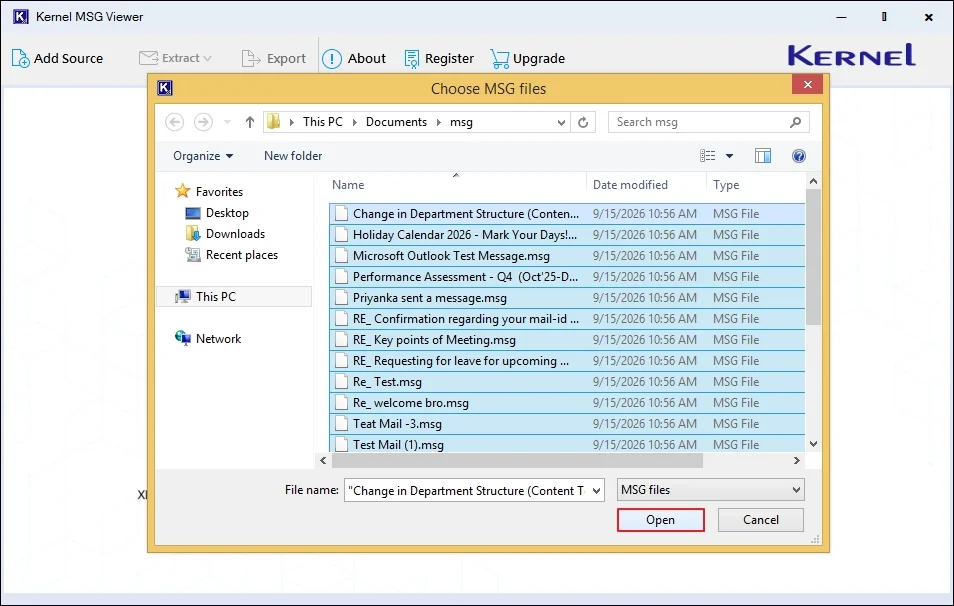Image resolution: width=954 pixels, height=606 pixels.
Task: Click the Kernel logo in main window
Action: point(852,55)
